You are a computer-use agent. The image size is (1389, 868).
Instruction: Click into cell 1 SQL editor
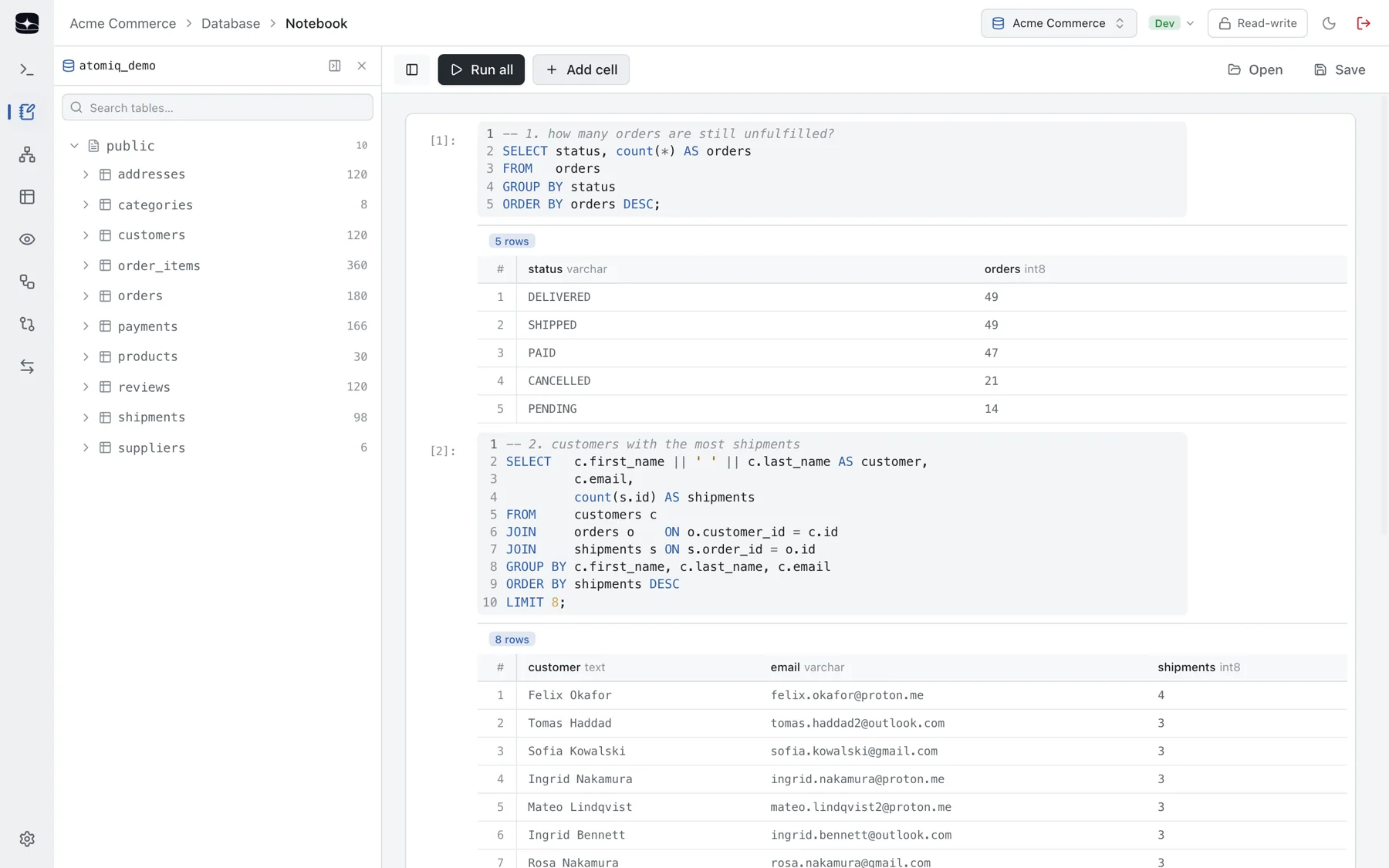[x=832, y=169]
